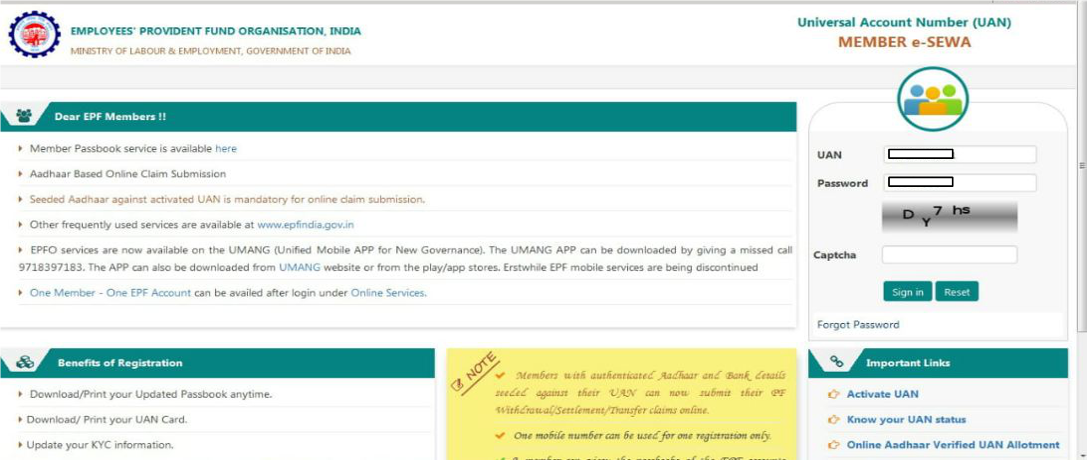Viewport: 1087px width, 460px height.
Task: Open Member Passbook 'here' link
Action: 226,149
